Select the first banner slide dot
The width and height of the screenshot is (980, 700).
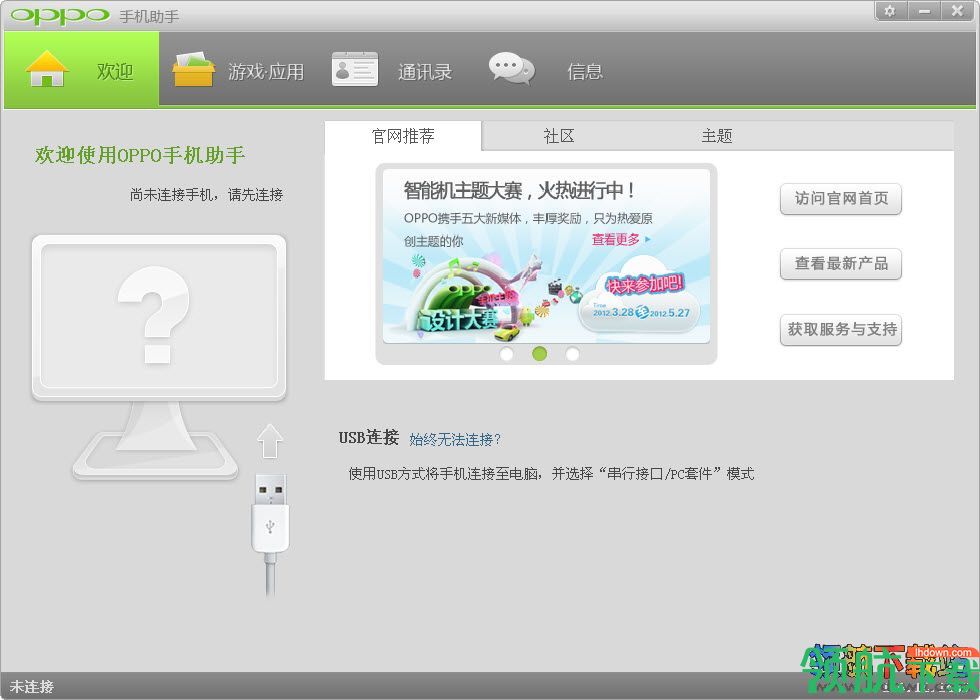(507, 354)
